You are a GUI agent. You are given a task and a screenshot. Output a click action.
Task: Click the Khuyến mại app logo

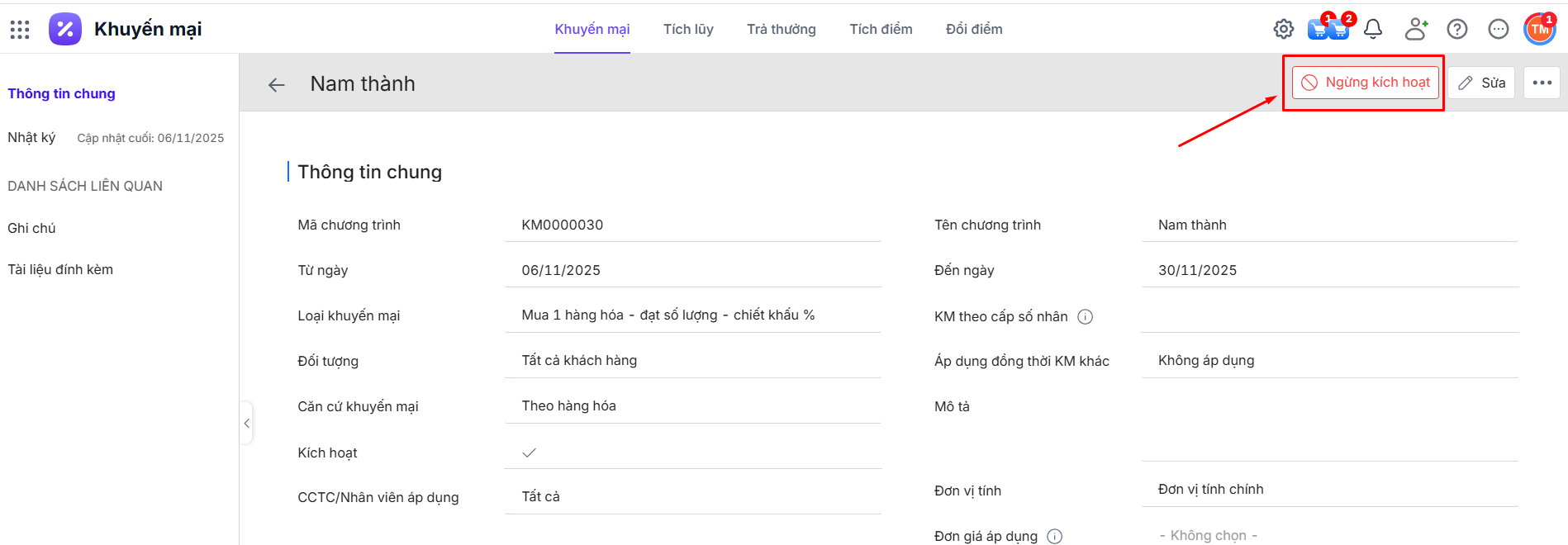pos(65,30)
